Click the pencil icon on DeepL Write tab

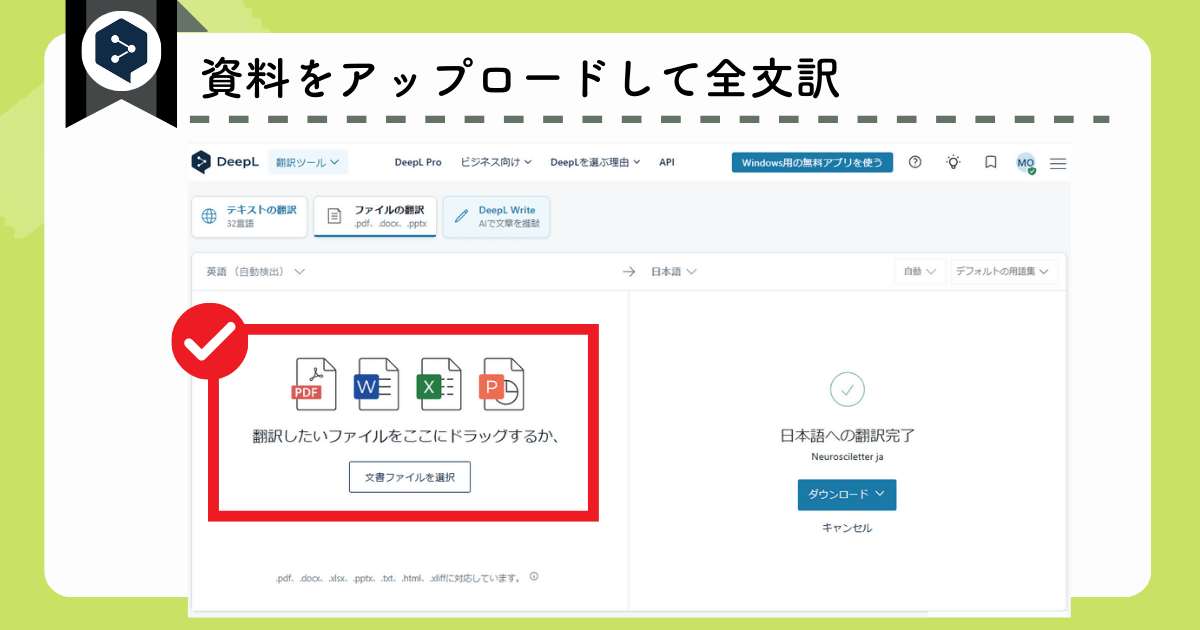point(462,216)
